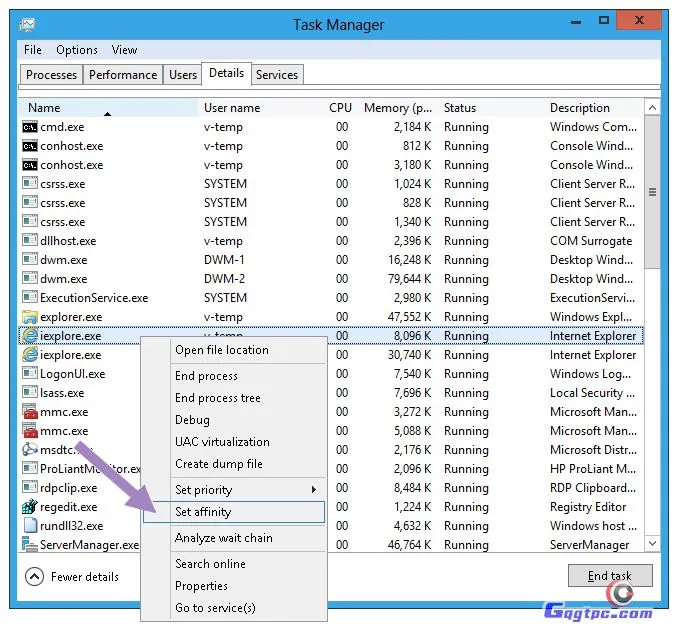Click the cmd.exe process icon
The image size is (685, 633).
pyautogui.click(x=30, y=127)
